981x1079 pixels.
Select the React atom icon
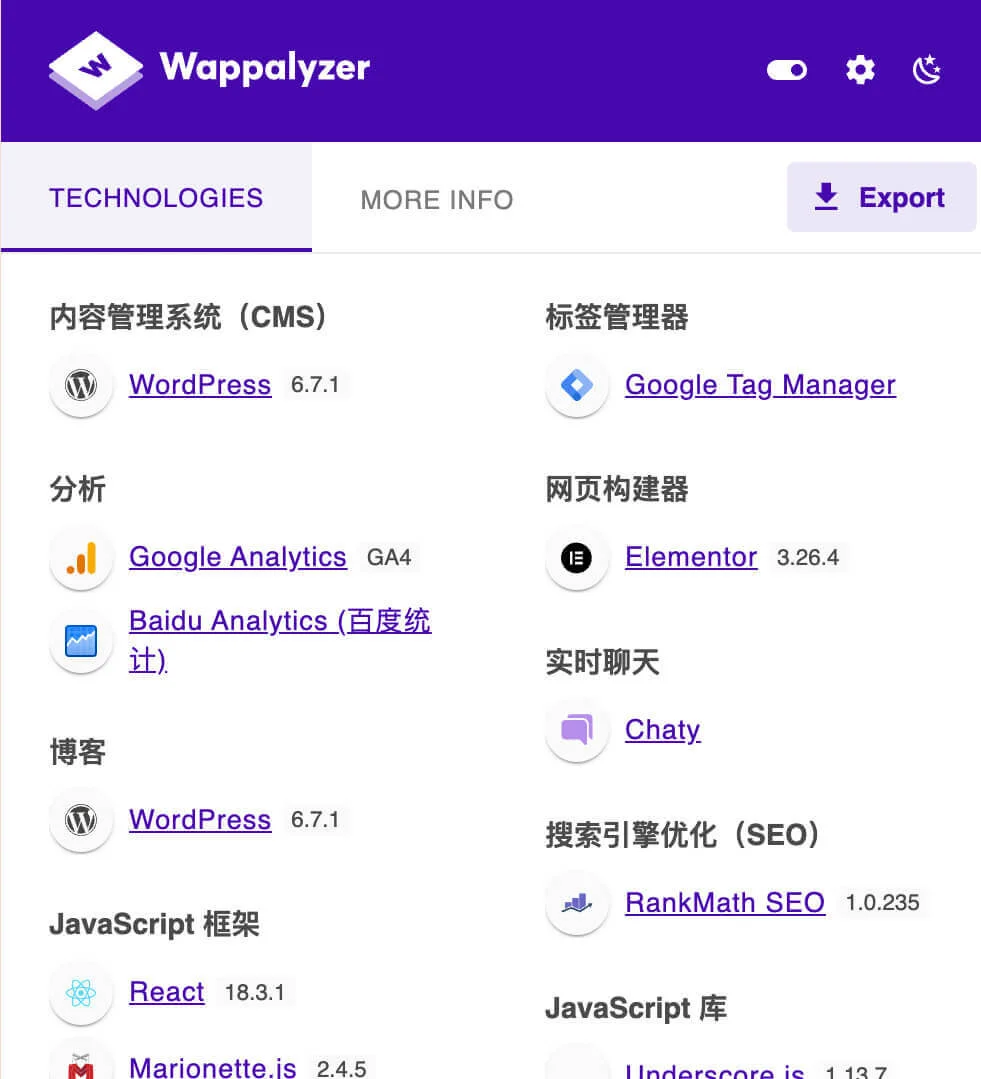[x=81, y=992]
